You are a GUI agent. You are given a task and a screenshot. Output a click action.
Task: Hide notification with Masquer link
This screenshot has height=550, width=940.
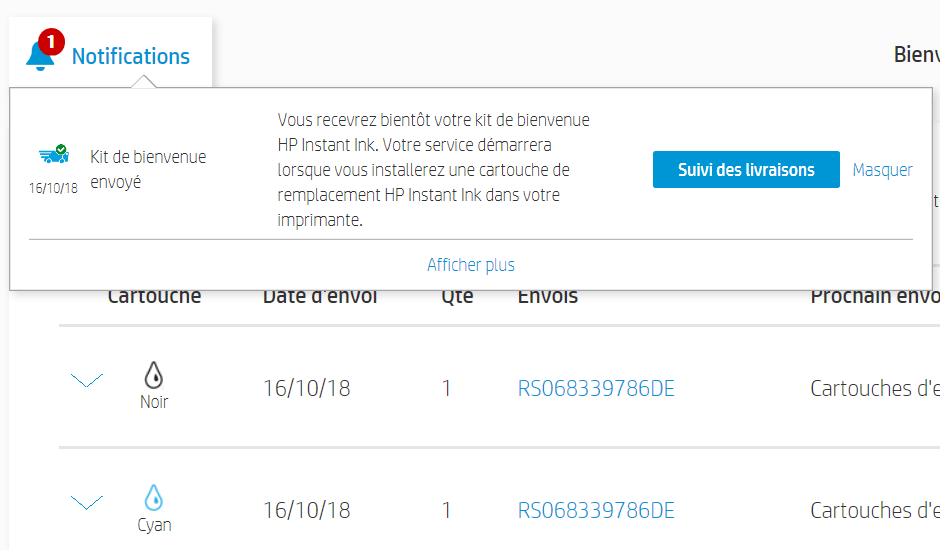[x=882, y=170]
